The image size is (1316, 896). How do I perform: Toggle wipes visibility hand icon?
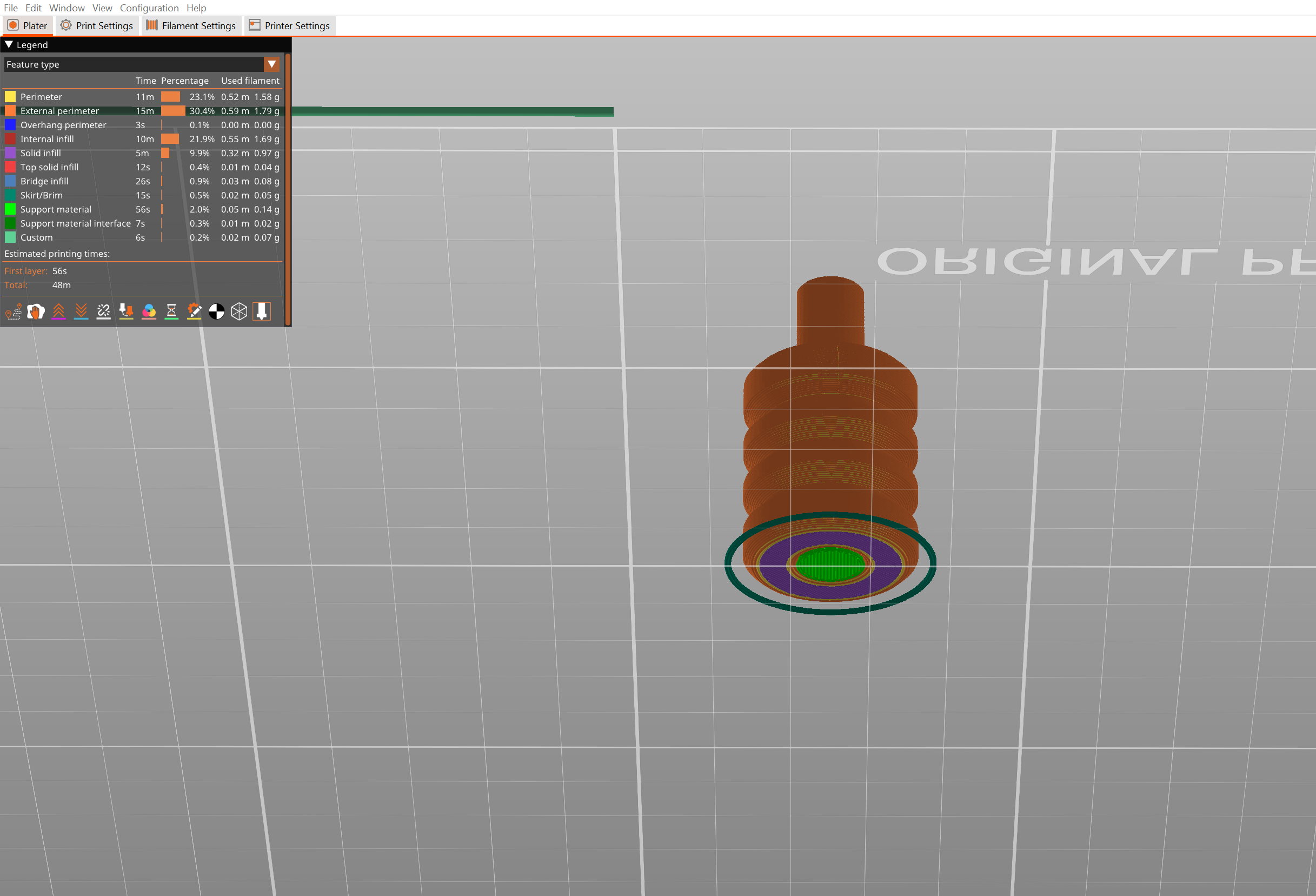pos(36,311)
